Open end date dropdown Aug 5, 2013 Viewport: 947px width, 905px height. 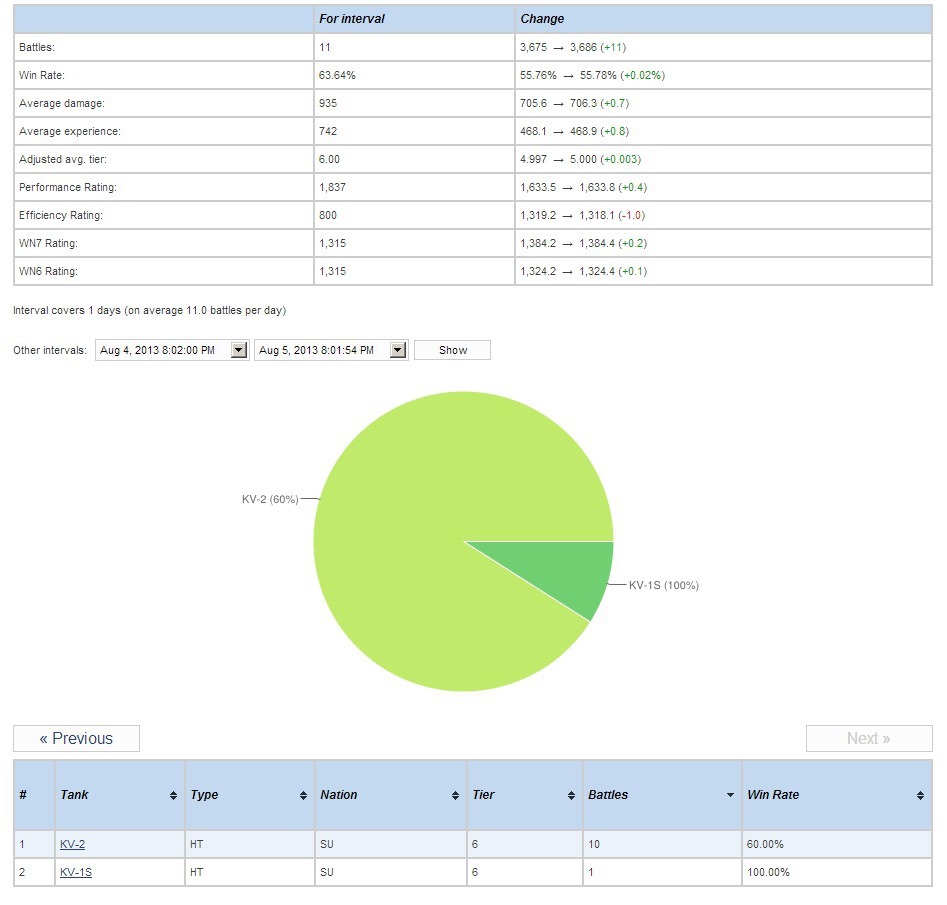(x=398, y=350)
